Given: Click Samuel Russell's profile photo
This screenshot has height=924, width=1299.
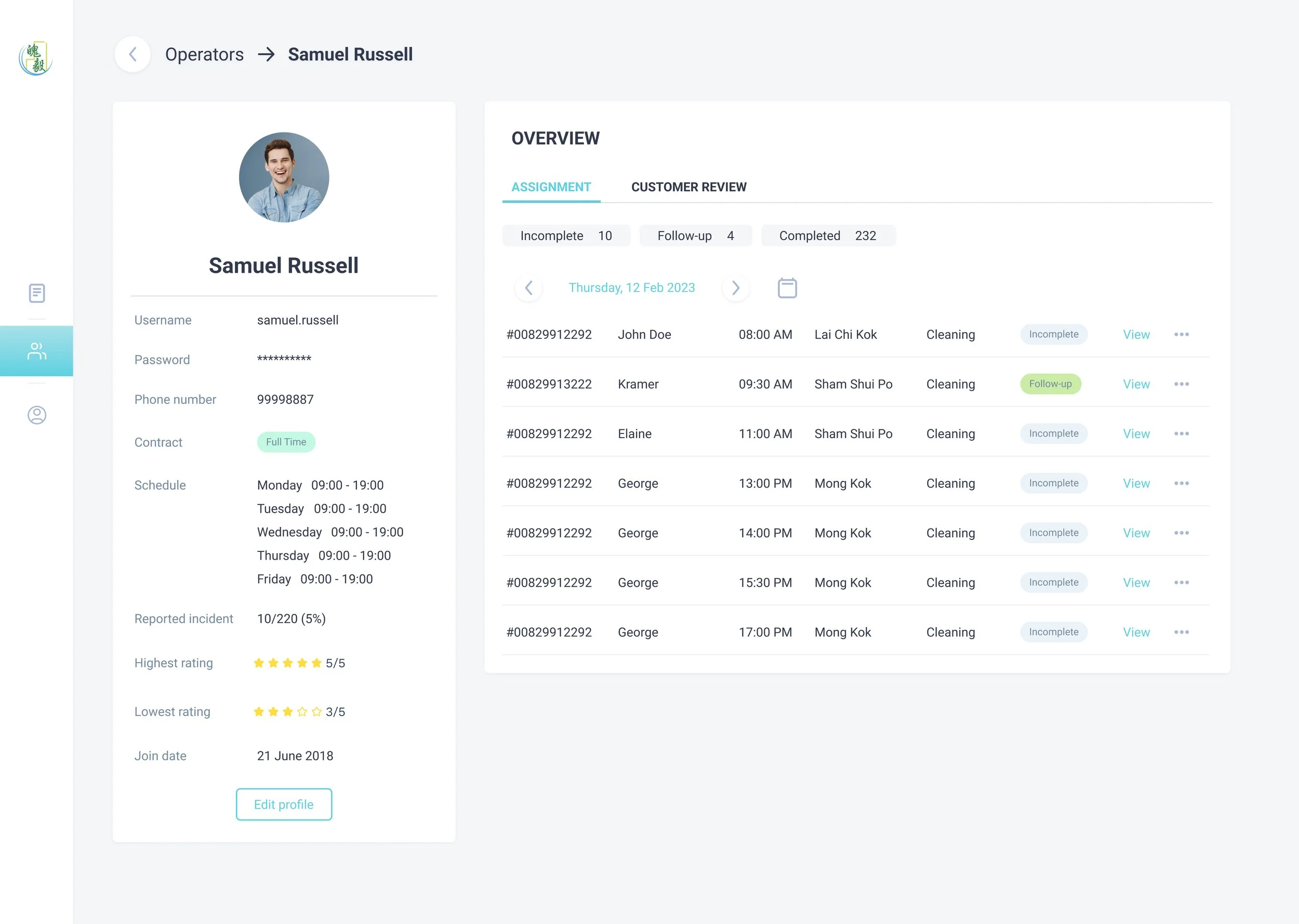Looking at the screenshot, I should tap(284, 178).
